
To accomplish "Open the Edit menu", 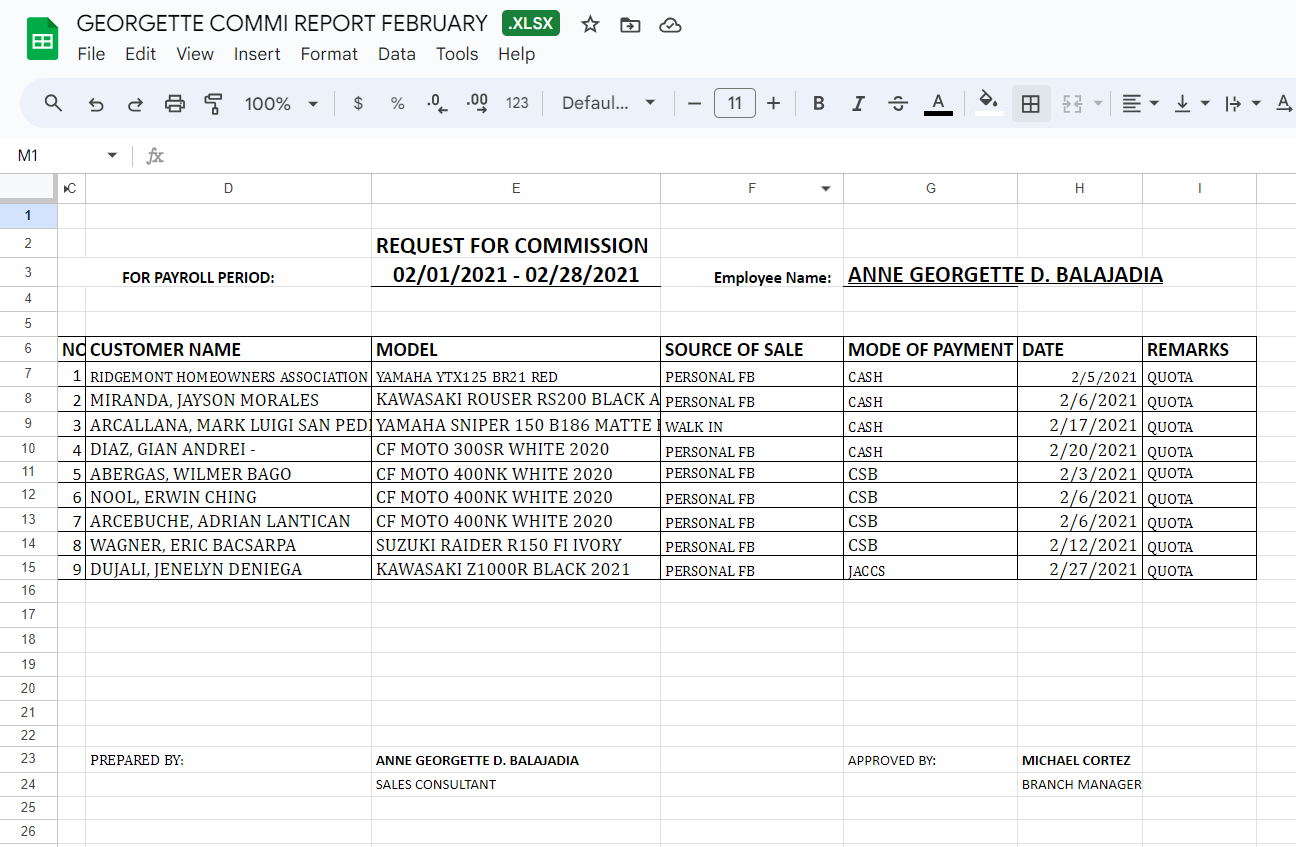I will (x=140, y=54).
